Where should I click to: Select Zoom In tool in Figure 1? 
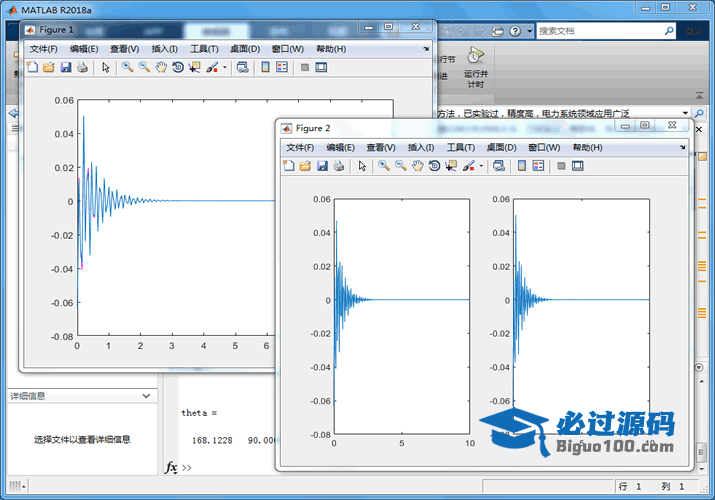(128, 67)
